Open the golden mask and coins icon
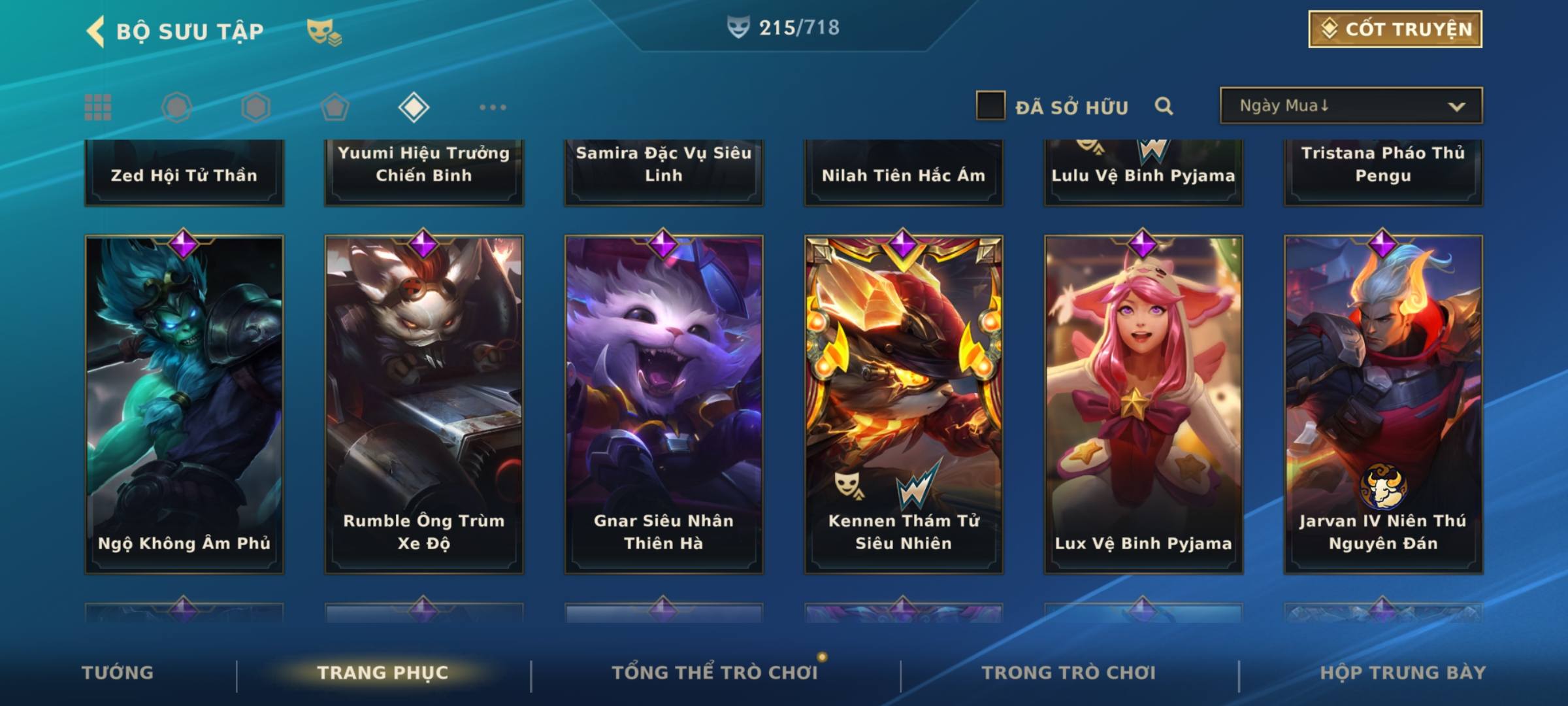Image resolution: width=1568 pixels, height=706 pixels. 324,32
